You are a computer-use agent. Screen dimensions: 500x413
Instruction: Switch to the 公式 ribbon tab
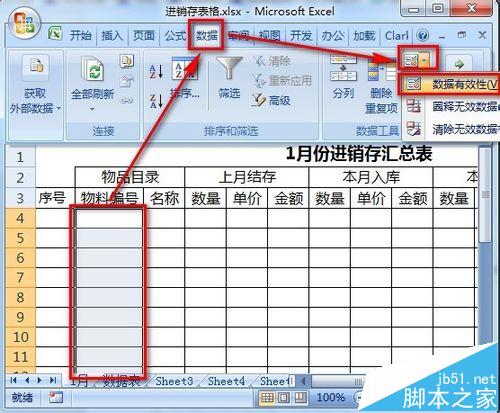[x=175, y=35]
